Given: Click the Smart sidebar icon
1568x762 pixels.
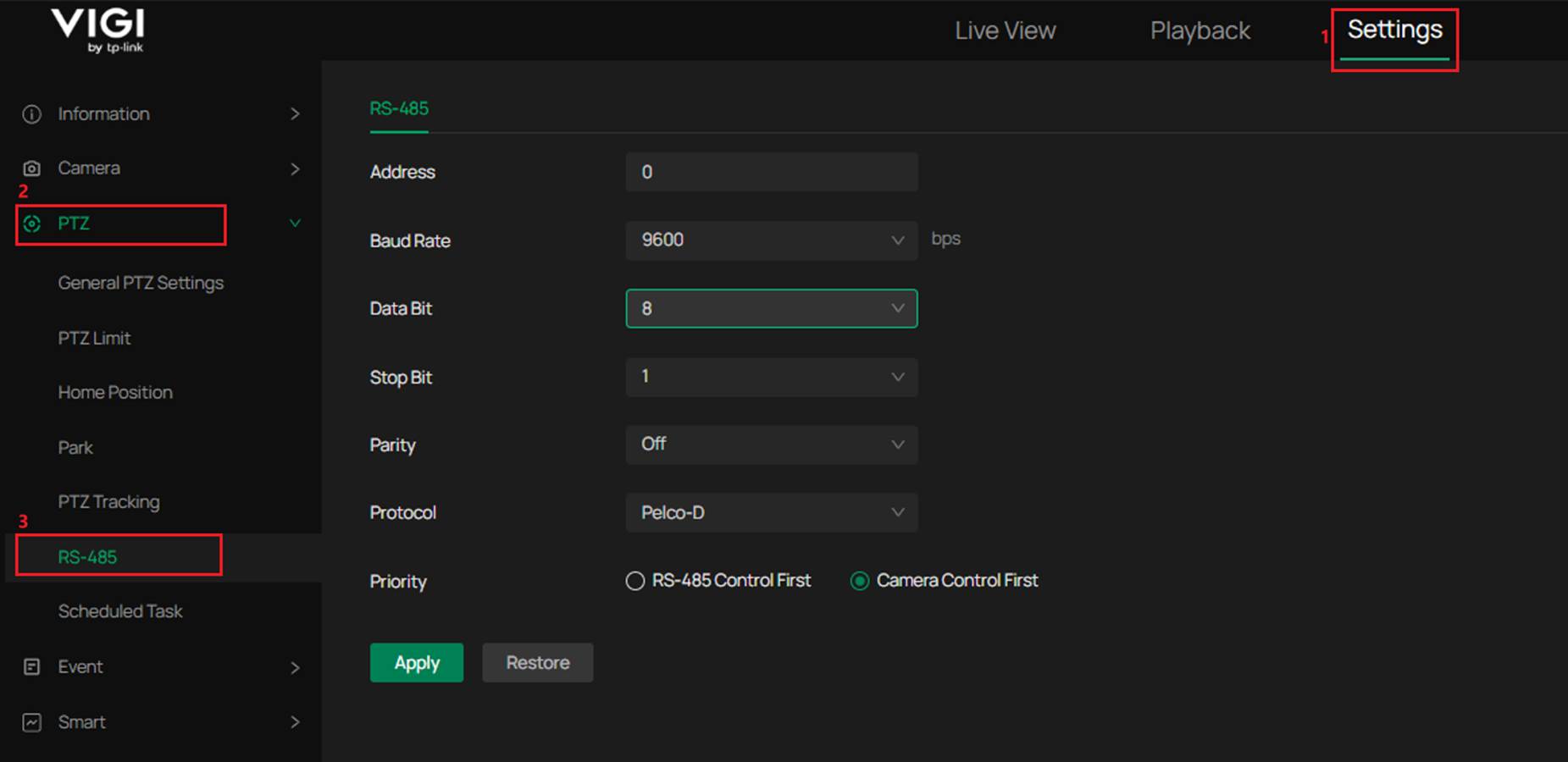Looking at the screenshot, I should point(30,721).
